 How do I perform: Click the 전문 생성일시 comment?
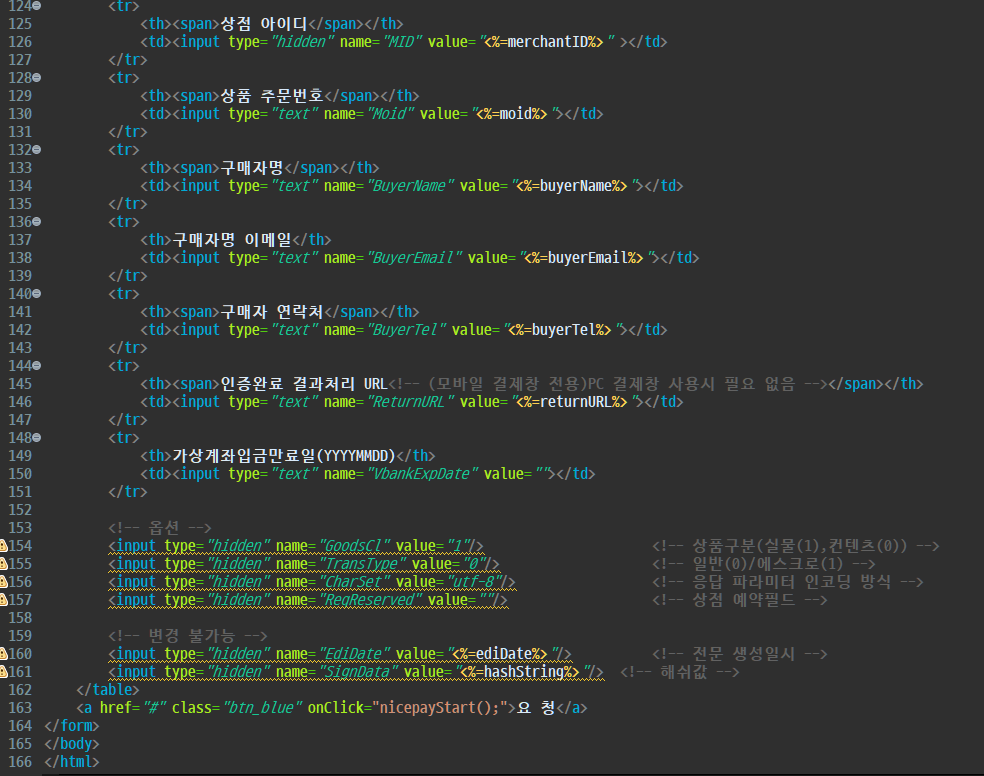click(x=740, y=654)
